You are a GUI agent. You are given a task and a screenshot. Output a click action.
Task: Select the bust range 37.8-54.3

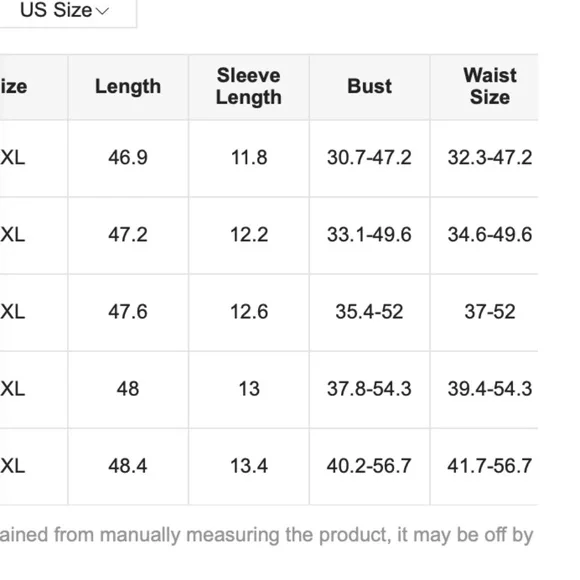click(x=369, y=389)
